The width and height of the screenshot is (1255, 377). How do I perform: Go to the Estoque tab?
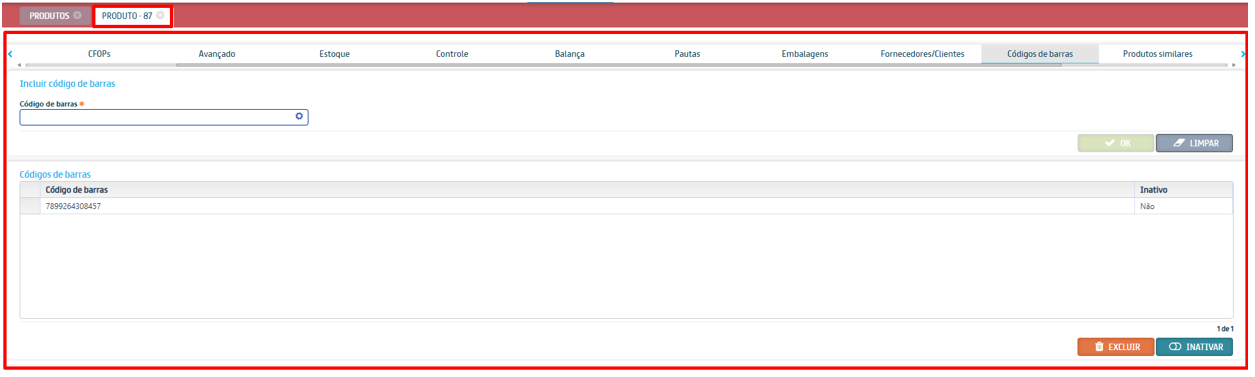point(334,54)
